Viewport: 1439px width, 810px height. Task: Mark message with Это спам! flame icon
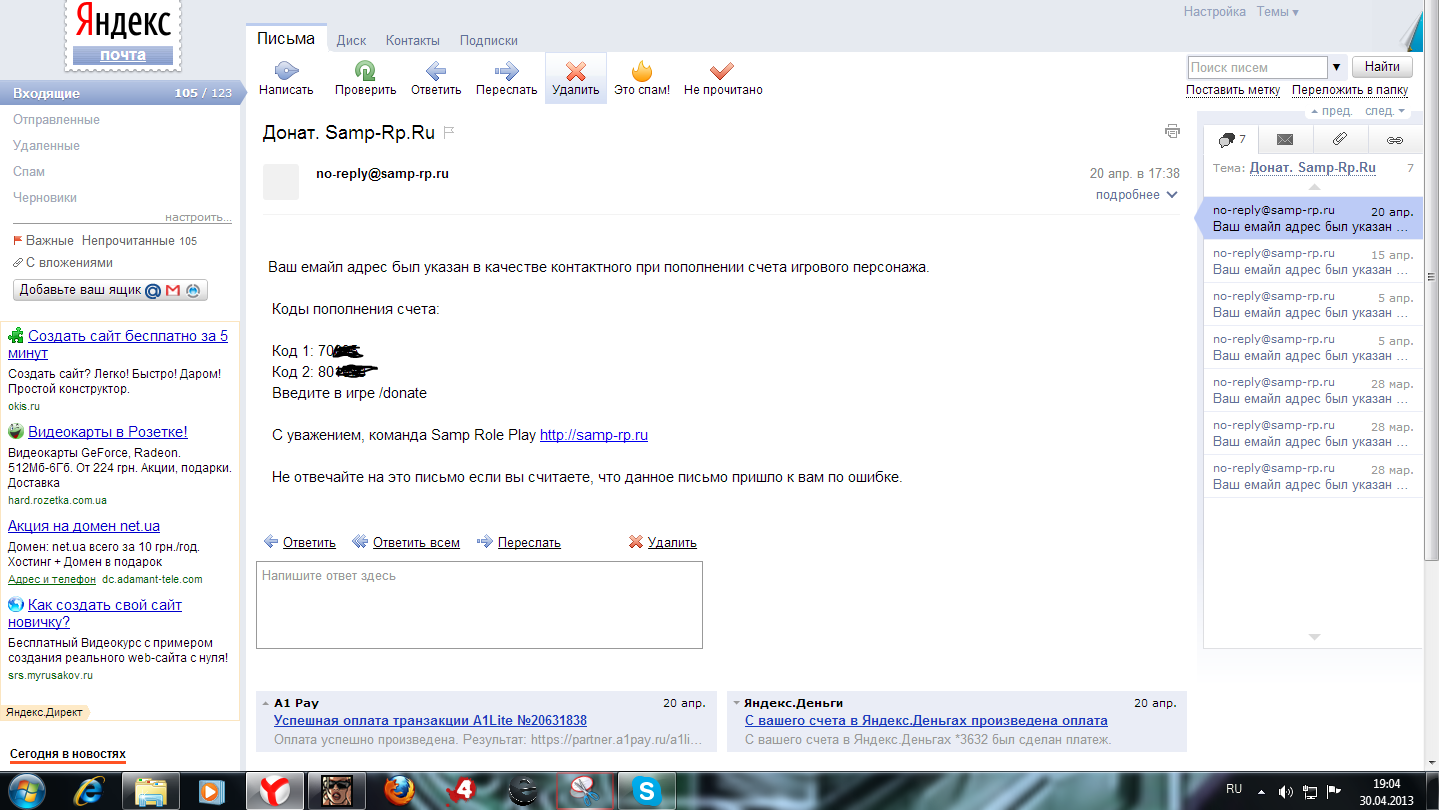tap(642, 71)
